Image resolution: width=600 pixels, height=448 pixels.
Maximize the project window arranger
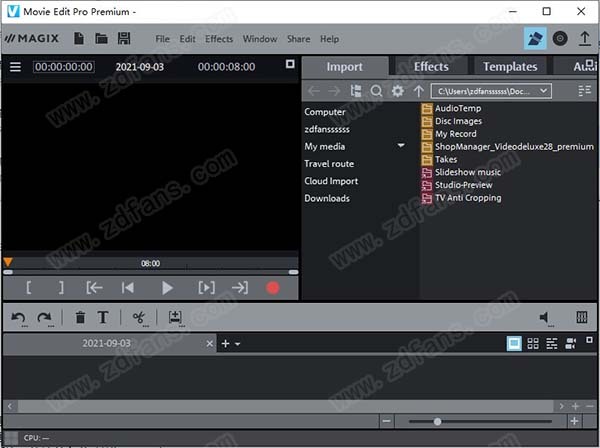pyautogui.click(x=589, y=340)
